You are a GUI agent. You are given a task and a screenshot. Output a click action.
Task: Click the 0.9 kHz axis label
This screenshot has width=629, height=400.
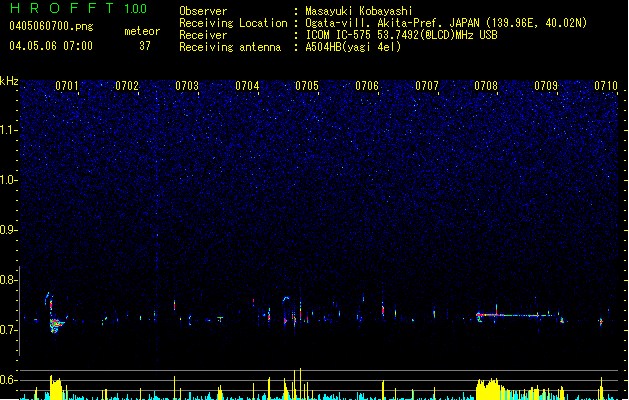click(8, 230)
